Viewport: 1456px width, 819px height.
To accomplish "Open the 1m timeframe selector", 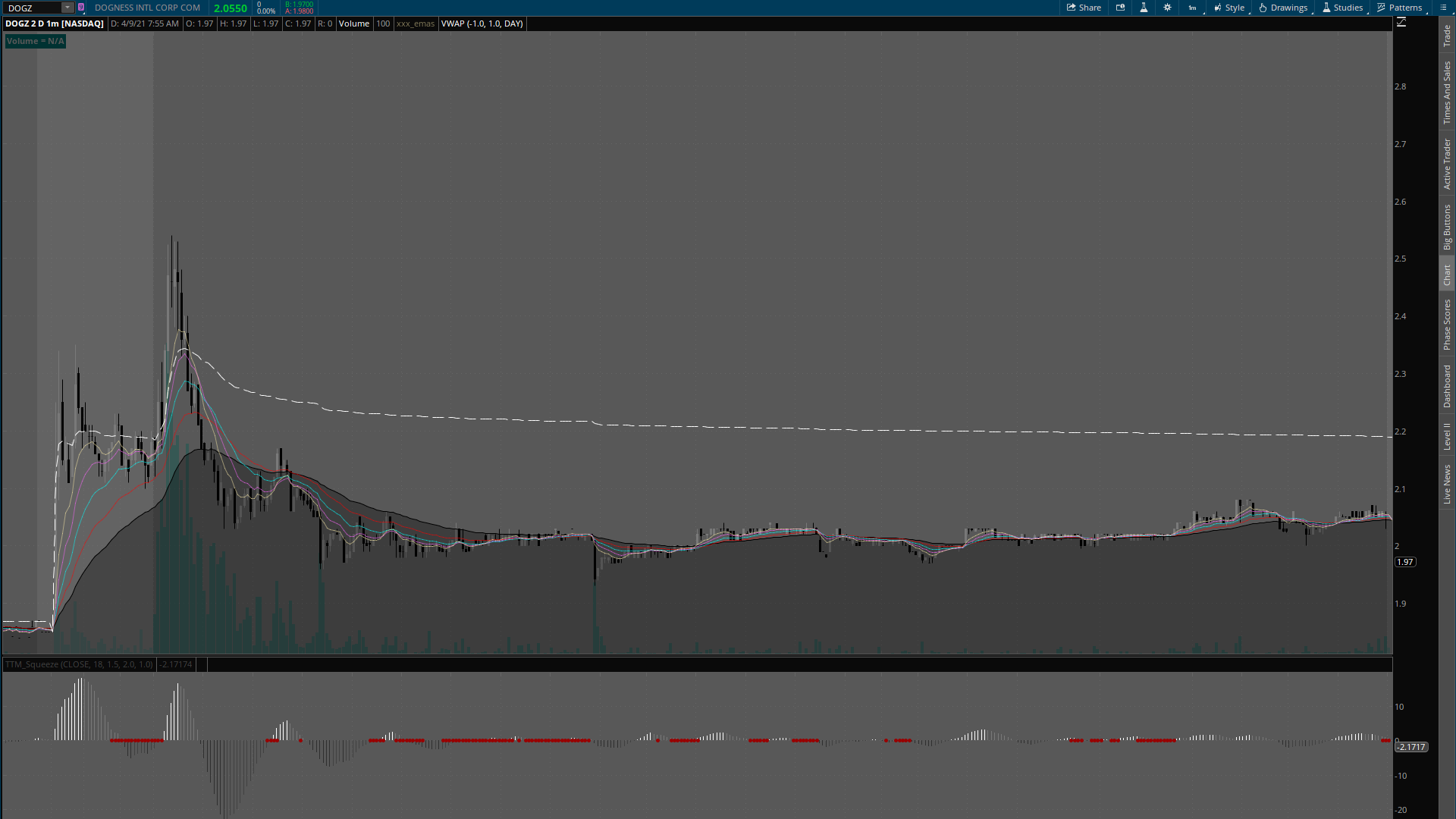I will click(x=1193, y=8).
